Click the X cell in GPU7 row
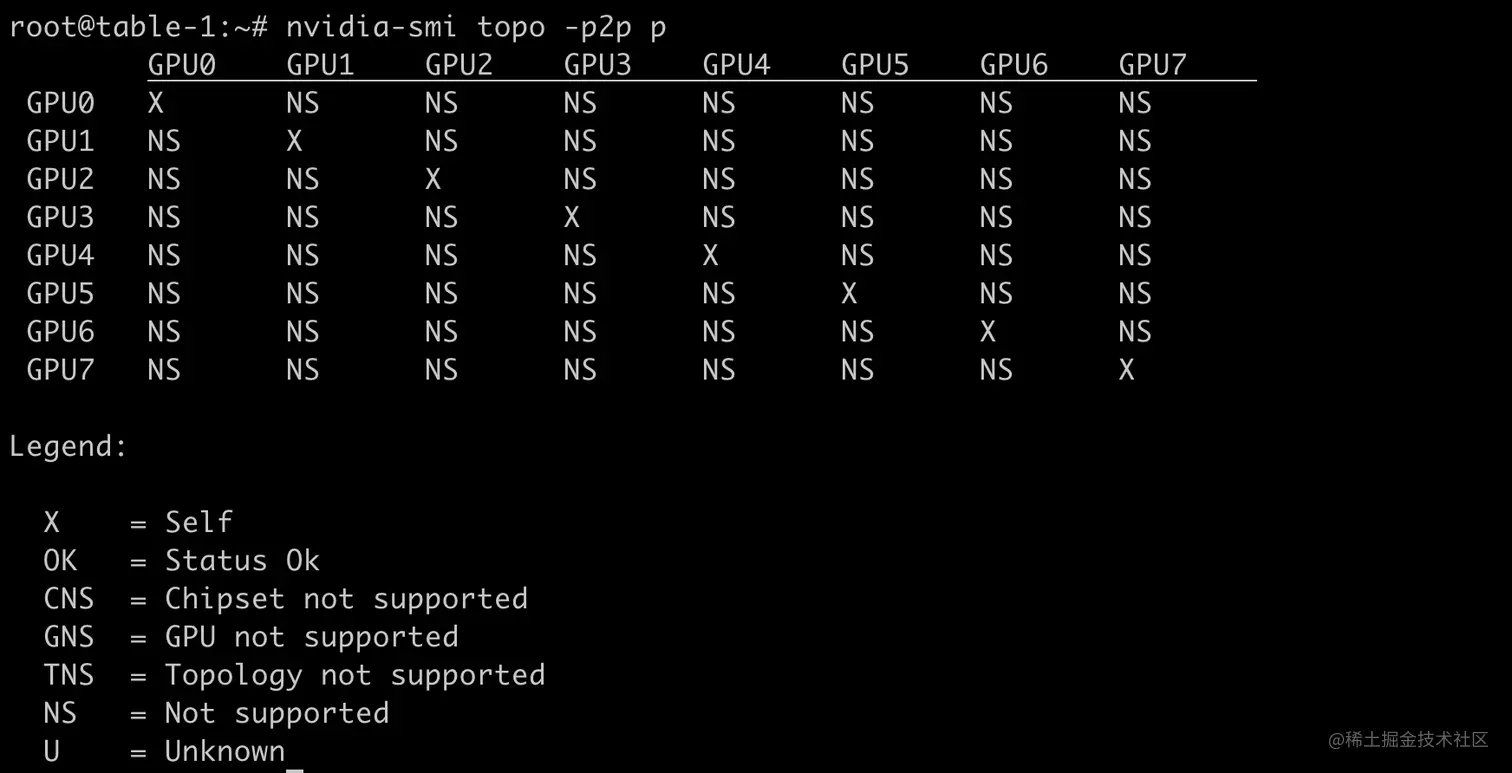1512x773 pixels. [x=1127, y=370]
